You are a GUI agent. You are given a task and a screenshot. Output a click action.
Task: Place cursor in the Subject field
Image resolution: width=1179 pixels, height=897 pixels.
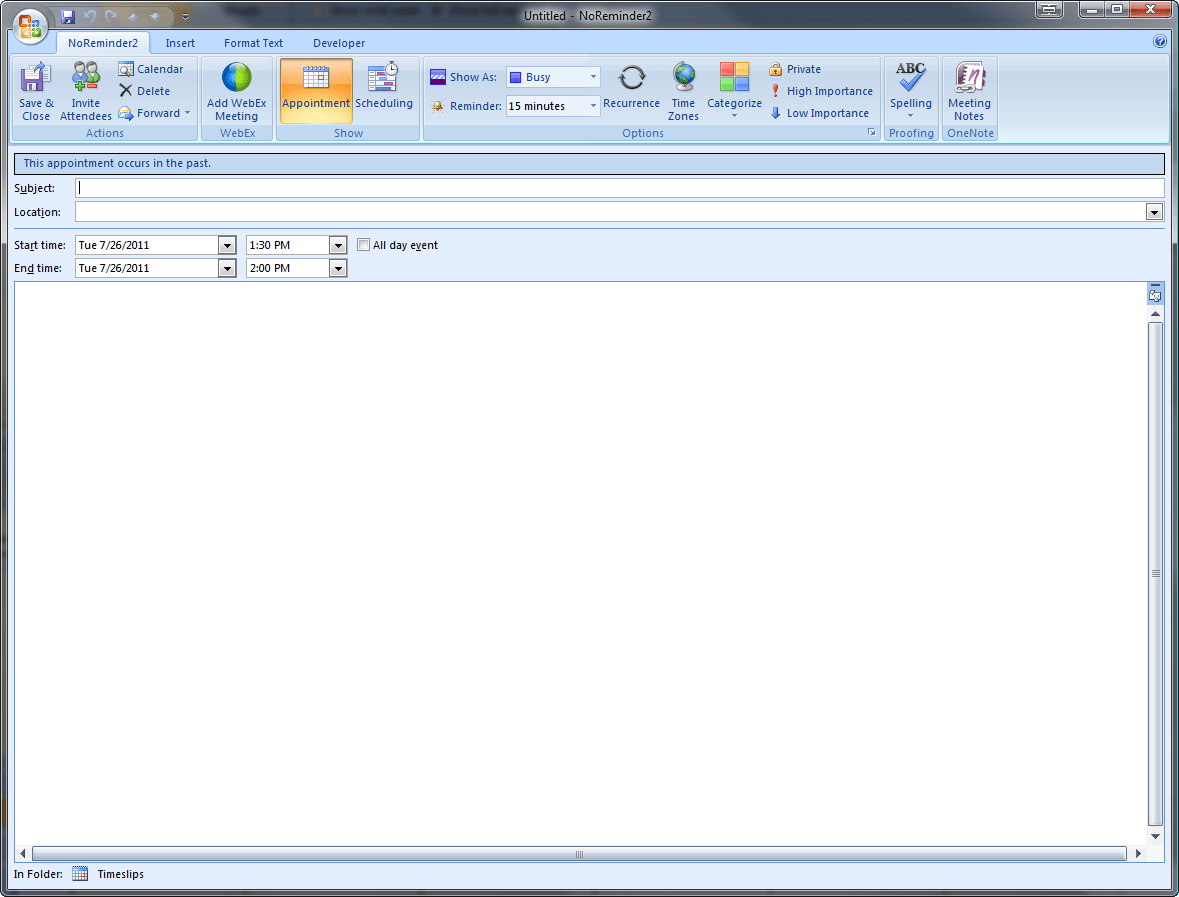400,187
